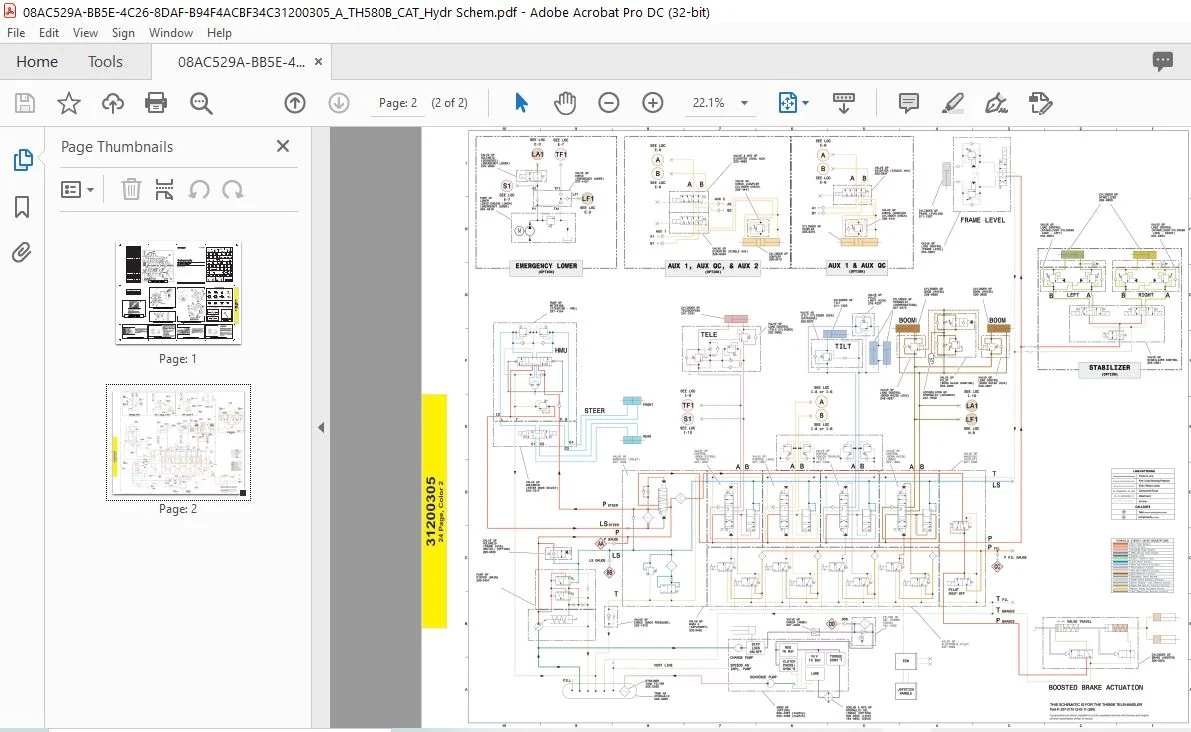Open thumbnail options dropdown
1191x732 pixels.
(77, 189)
